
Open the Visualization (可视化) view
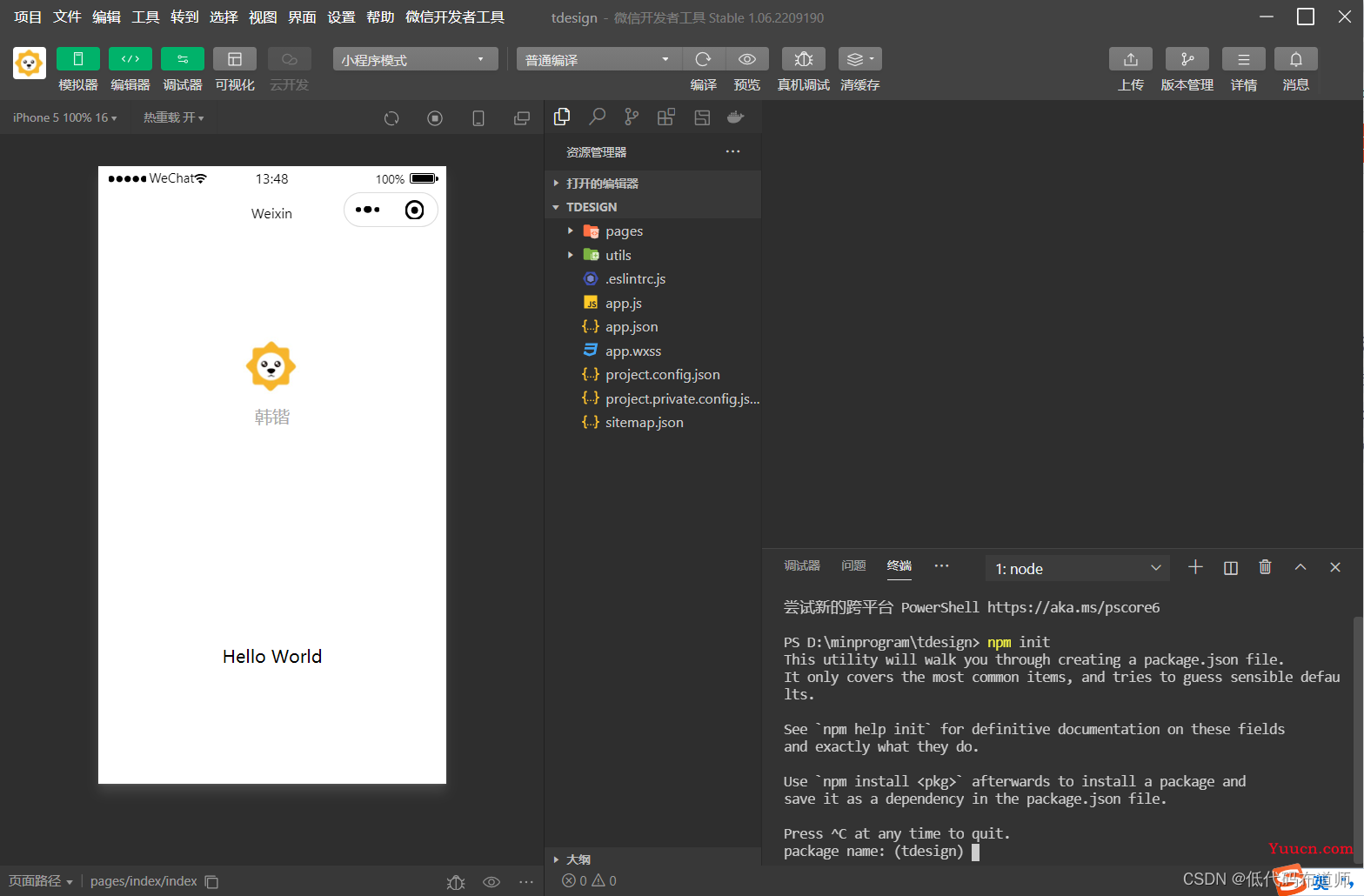(x=235, y=59)
